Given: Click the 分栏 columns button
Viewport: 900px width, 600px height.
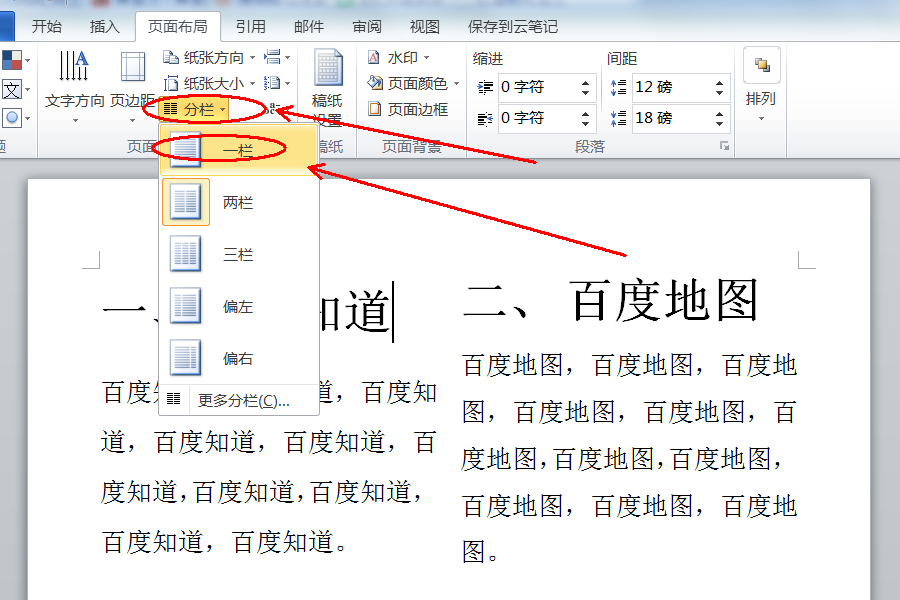Looking at the screenshot, I should click(195, 109).
